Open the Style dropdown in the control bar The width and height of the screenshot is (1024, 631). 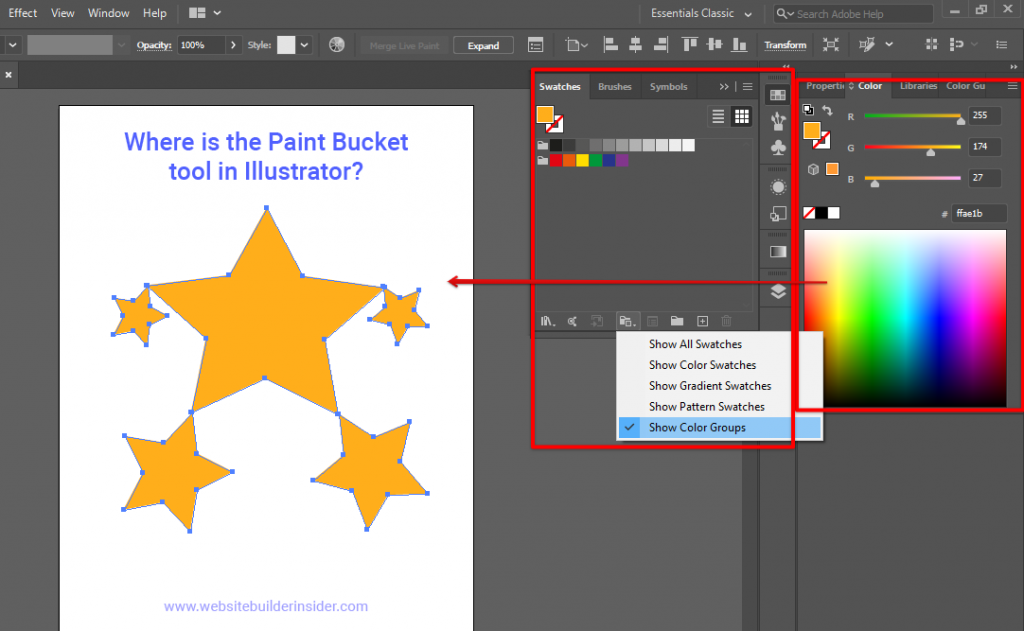point(303,45)
